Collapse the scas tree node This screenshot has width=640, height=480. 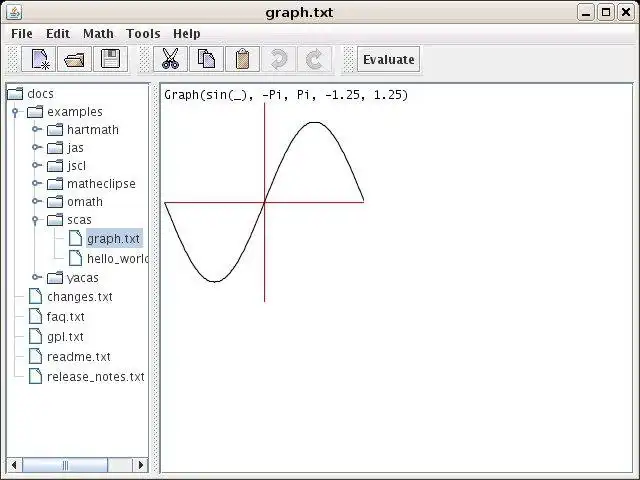point(36,220)
